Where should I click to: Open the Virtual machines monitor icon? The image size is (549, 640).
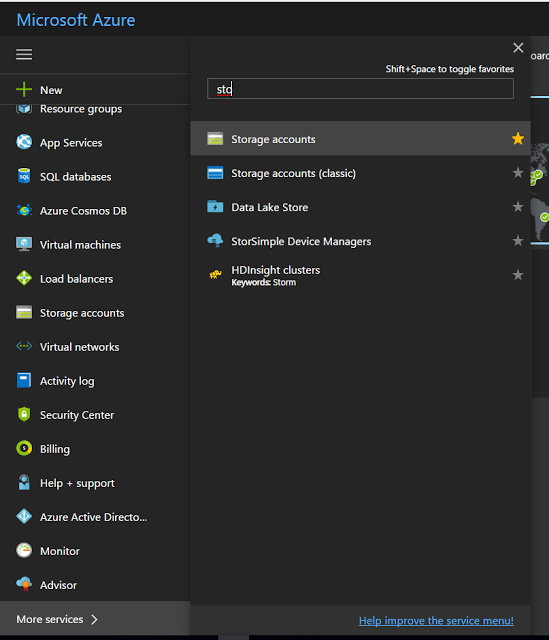[24, 244]
